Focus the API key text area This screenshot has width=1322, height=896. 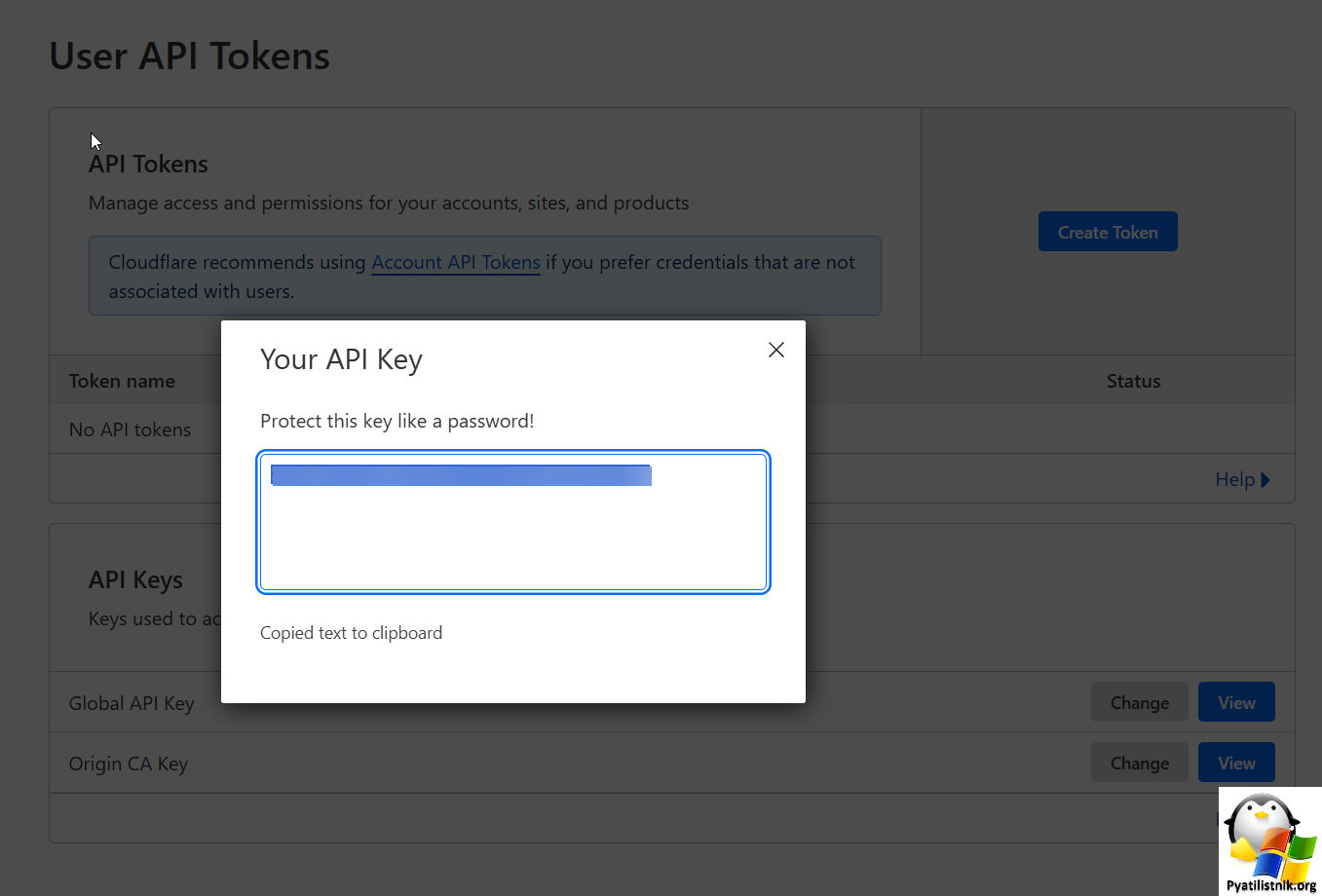pos(513,521)
